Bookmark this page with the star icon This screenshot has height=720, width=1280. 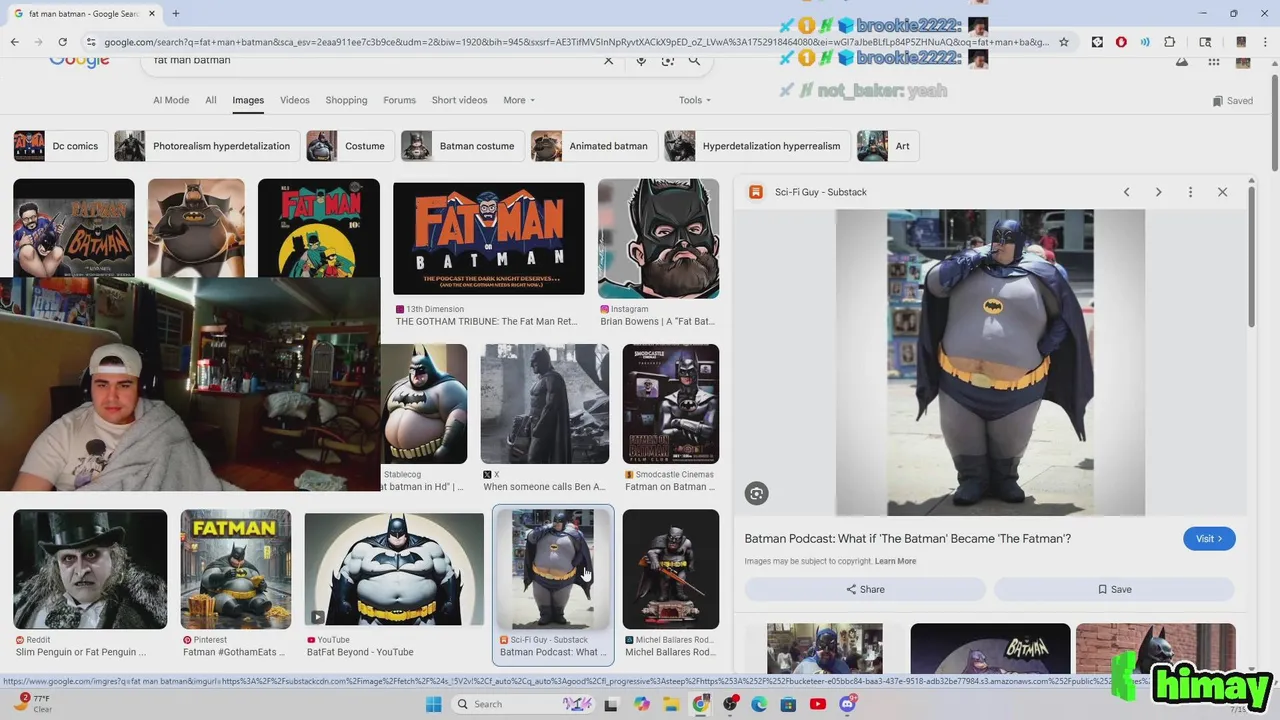tap(1064, 42)
